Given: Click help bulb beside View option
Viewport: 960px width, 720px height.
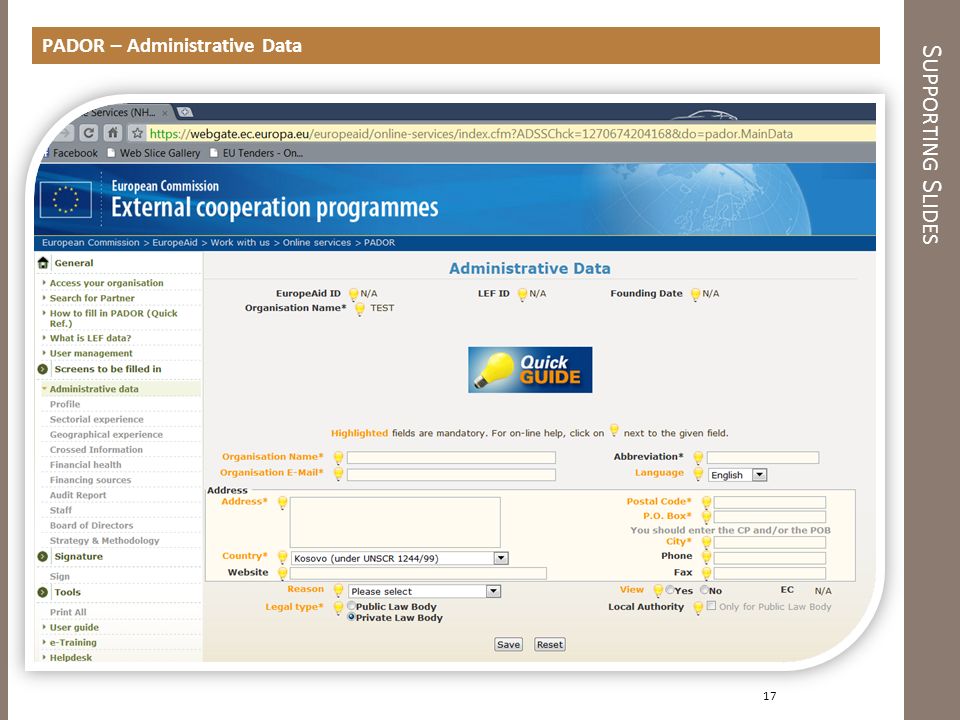Looking at the screenshot, I should click(658, 591).
